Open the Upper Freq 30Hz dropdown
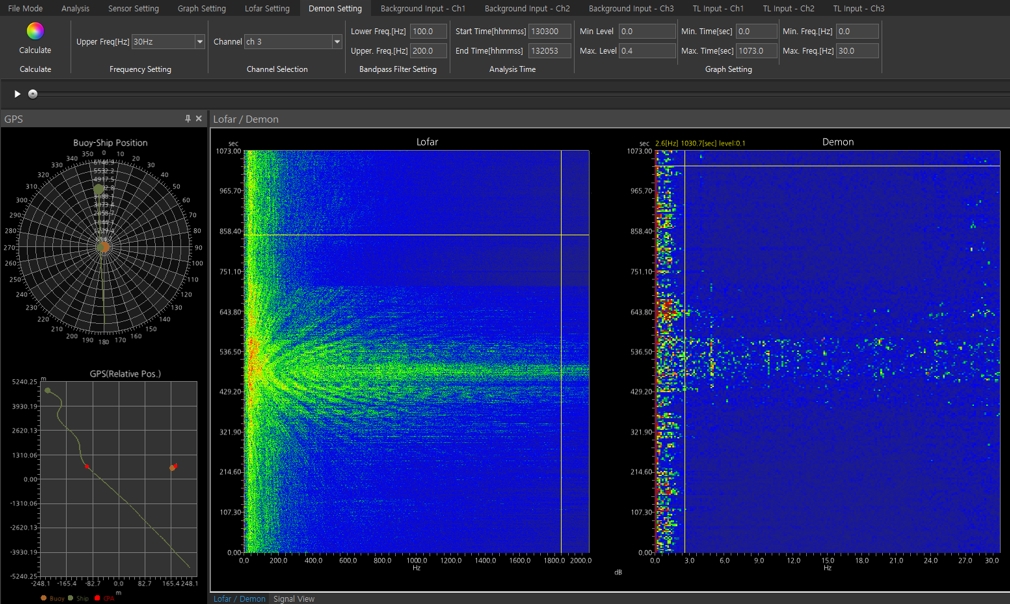 (x=200, y=41)
